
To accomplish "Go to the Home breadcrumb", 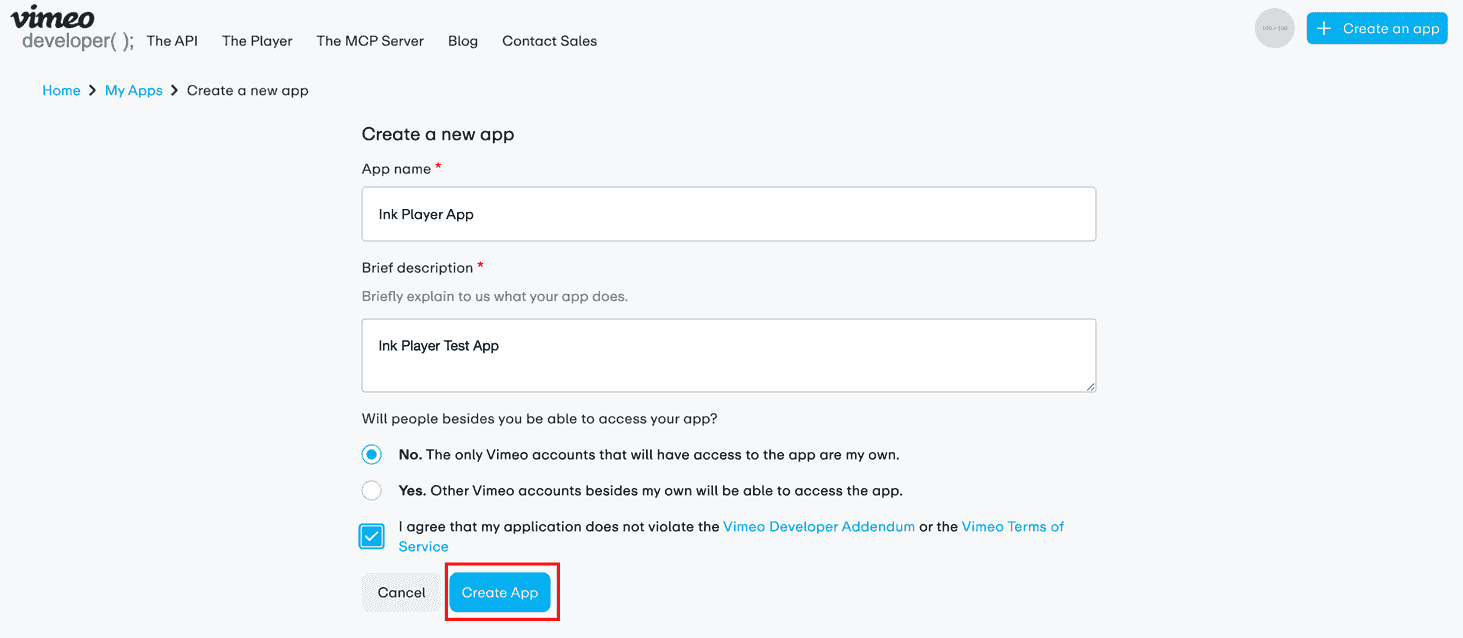I will [x=61, y=90].
